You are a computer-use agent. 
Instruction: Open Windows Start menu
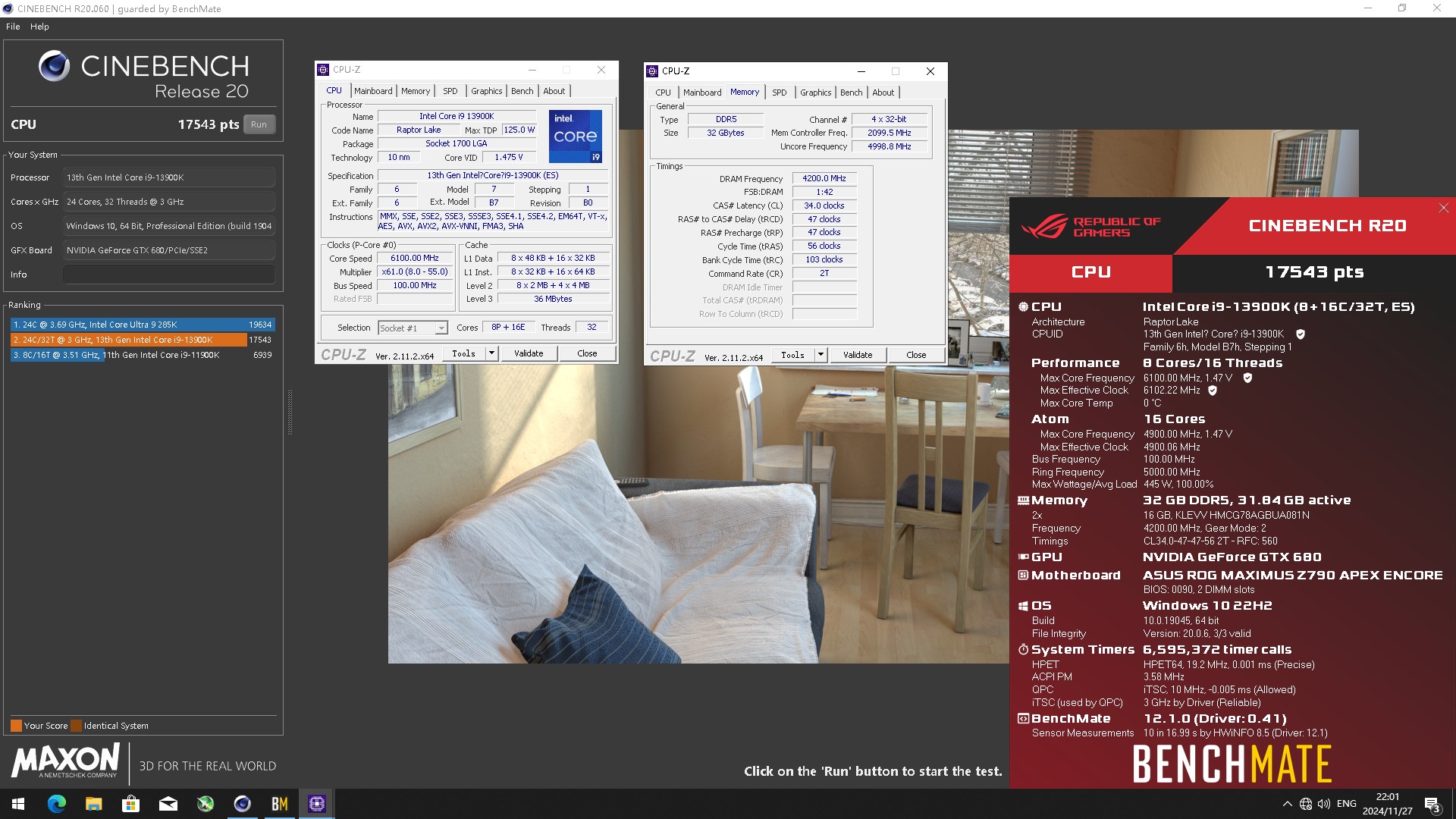point(18,804)
